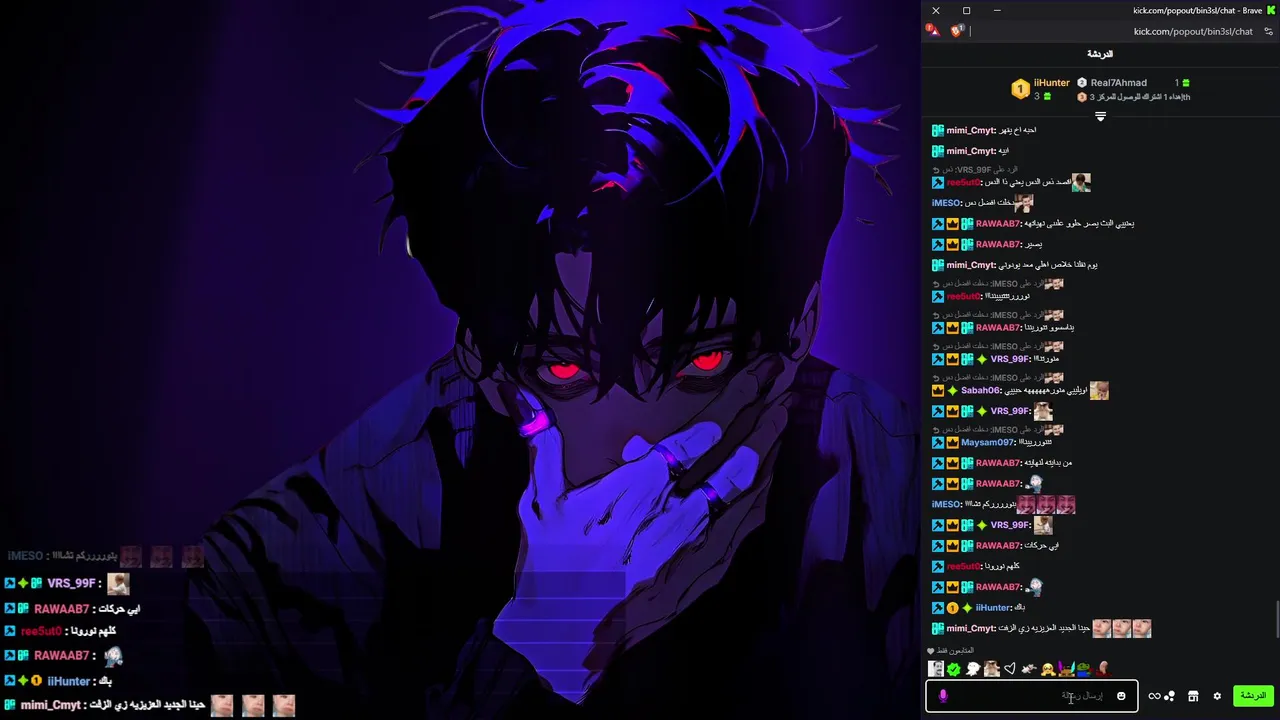Click the silver rank 2 badge

pyautogui.click(x=1081, y=83)
